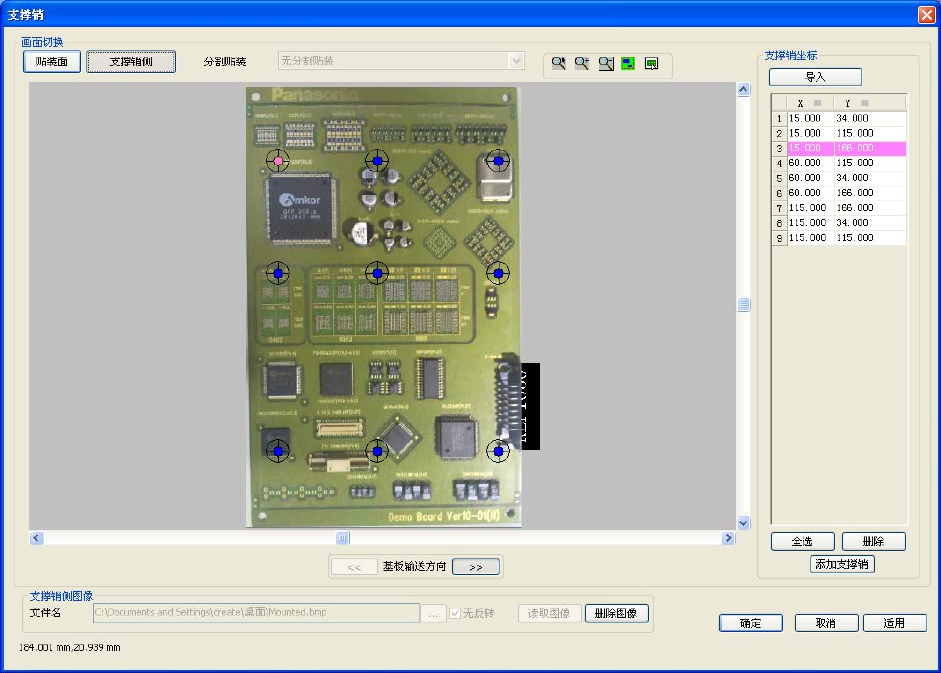The height and width of the screenshot is (673, 941).
Task: Click the zoom in magnifier icon
Action: [x=582, y=64]
